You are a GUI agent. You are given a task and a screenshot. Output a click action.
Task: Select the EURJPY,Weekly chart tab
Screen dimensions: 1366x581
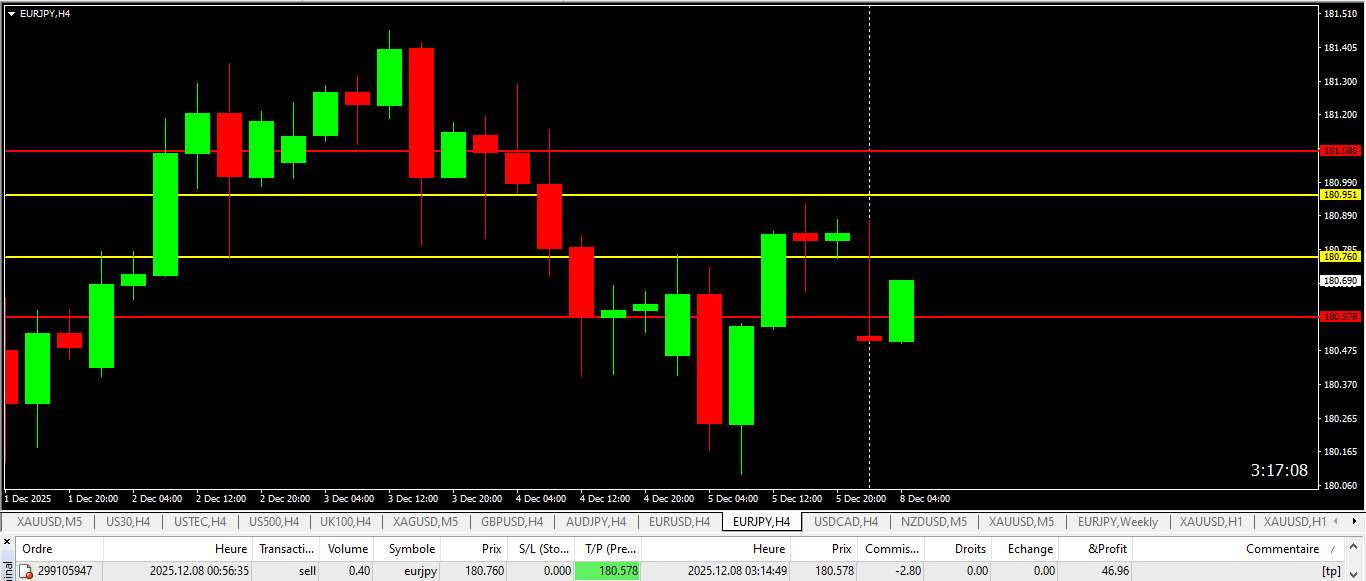[x=1117, y=522]
